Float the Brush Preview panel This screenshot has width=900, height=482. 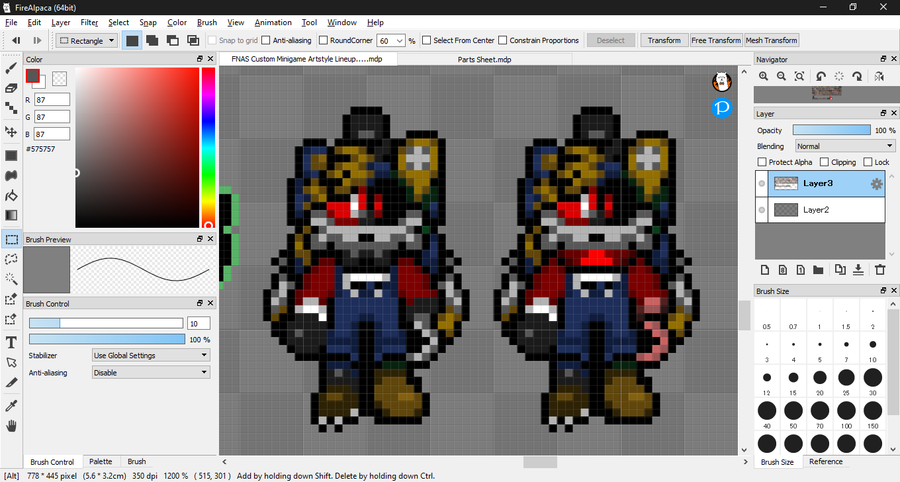200,239
